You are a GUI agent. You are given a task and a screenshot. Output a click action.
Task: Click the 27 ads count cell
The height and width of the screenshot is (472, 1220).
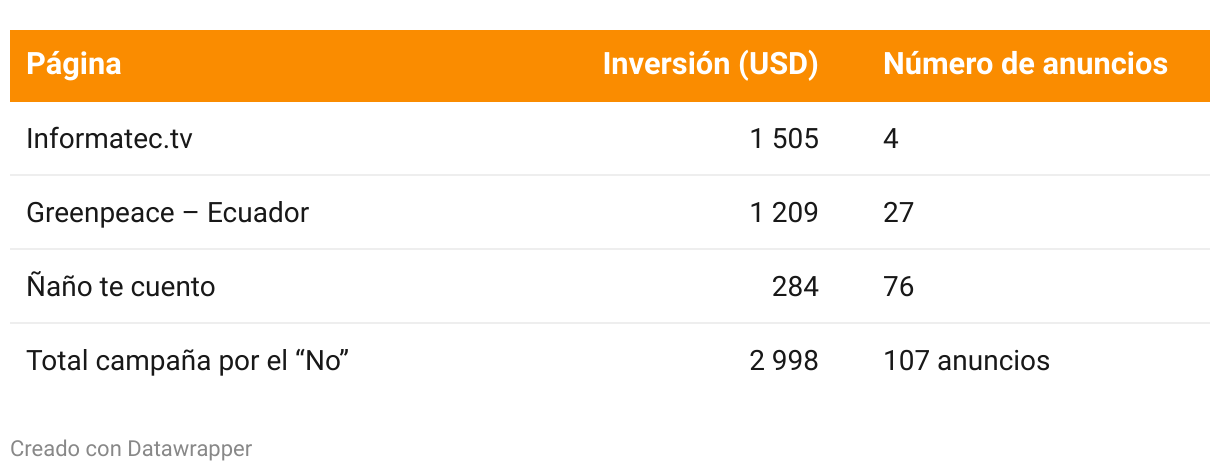coord(898,212)
